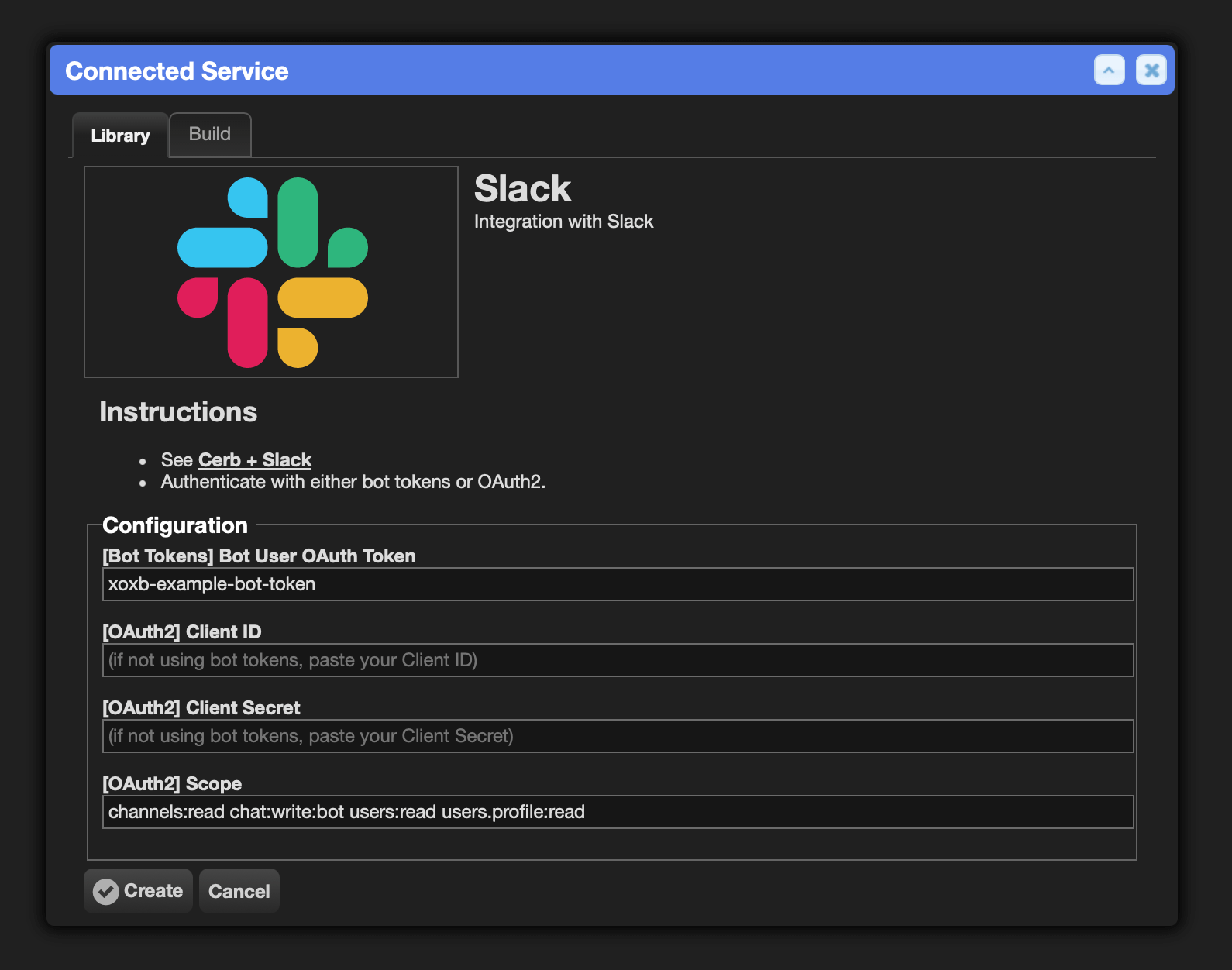Edit the OAuth2 Scope field
The width and height of the screenshot is (1232, 970).
pos(618,812)
